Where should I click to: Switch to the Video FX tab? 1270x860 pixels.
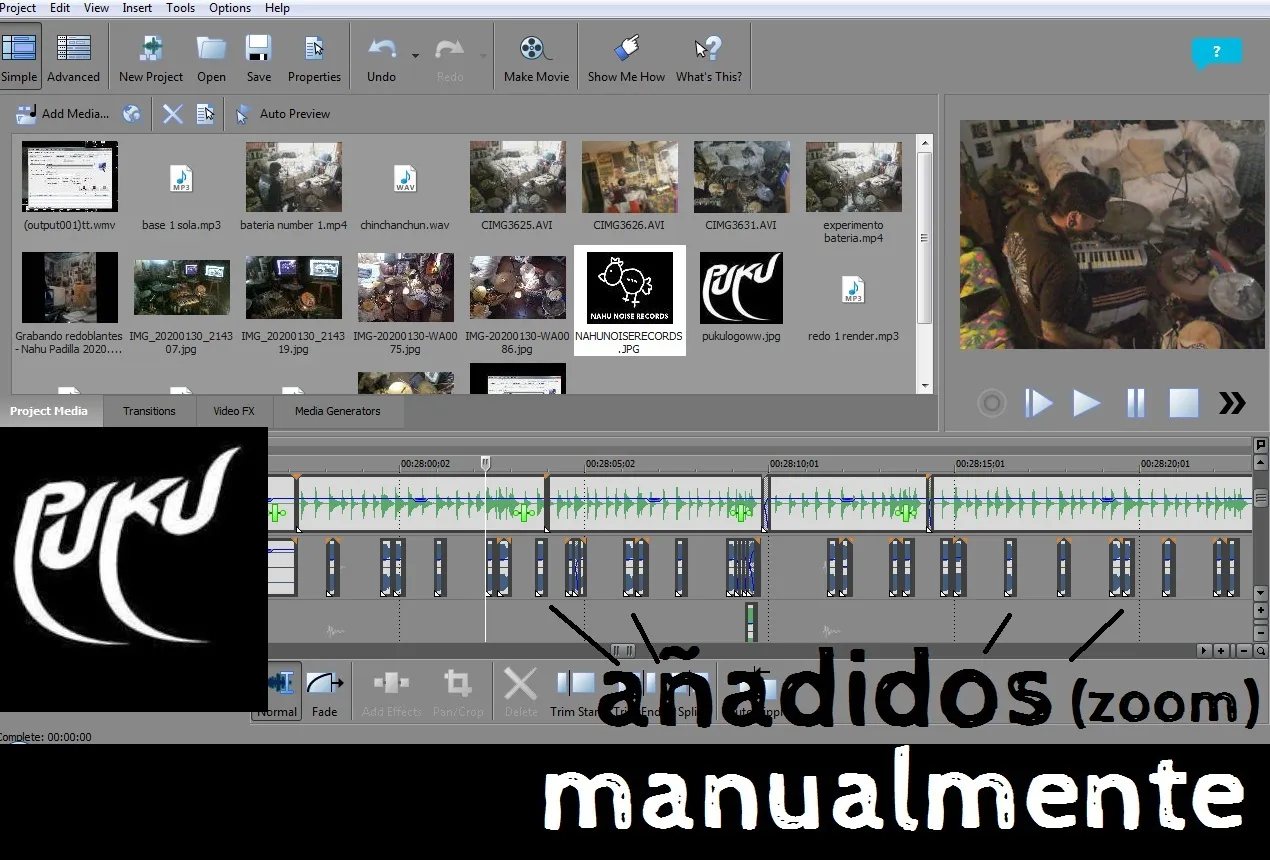point(234,411)
